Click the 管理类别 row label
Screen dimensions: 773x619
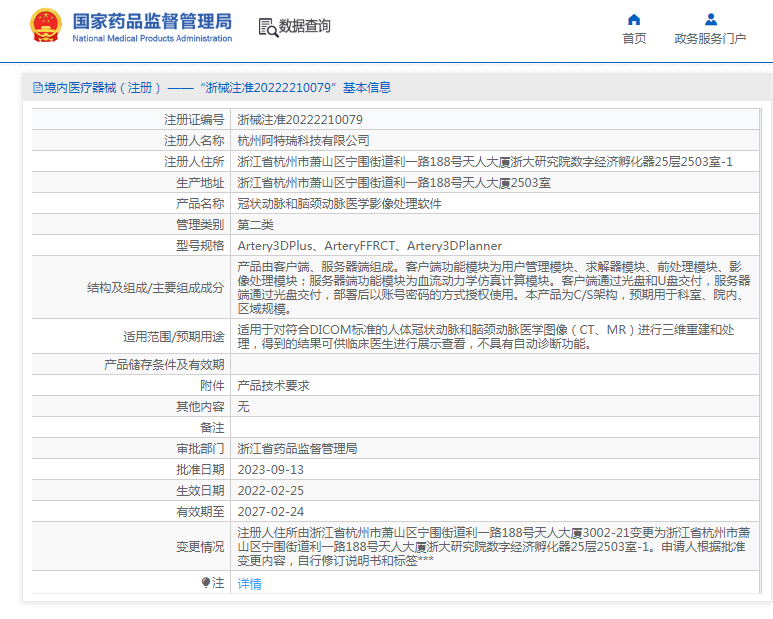[x=200, y=225]
